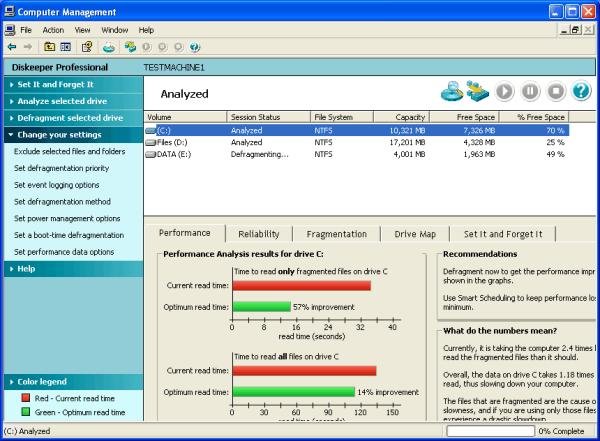Expand Analyze selected drive section

point(73,101)
